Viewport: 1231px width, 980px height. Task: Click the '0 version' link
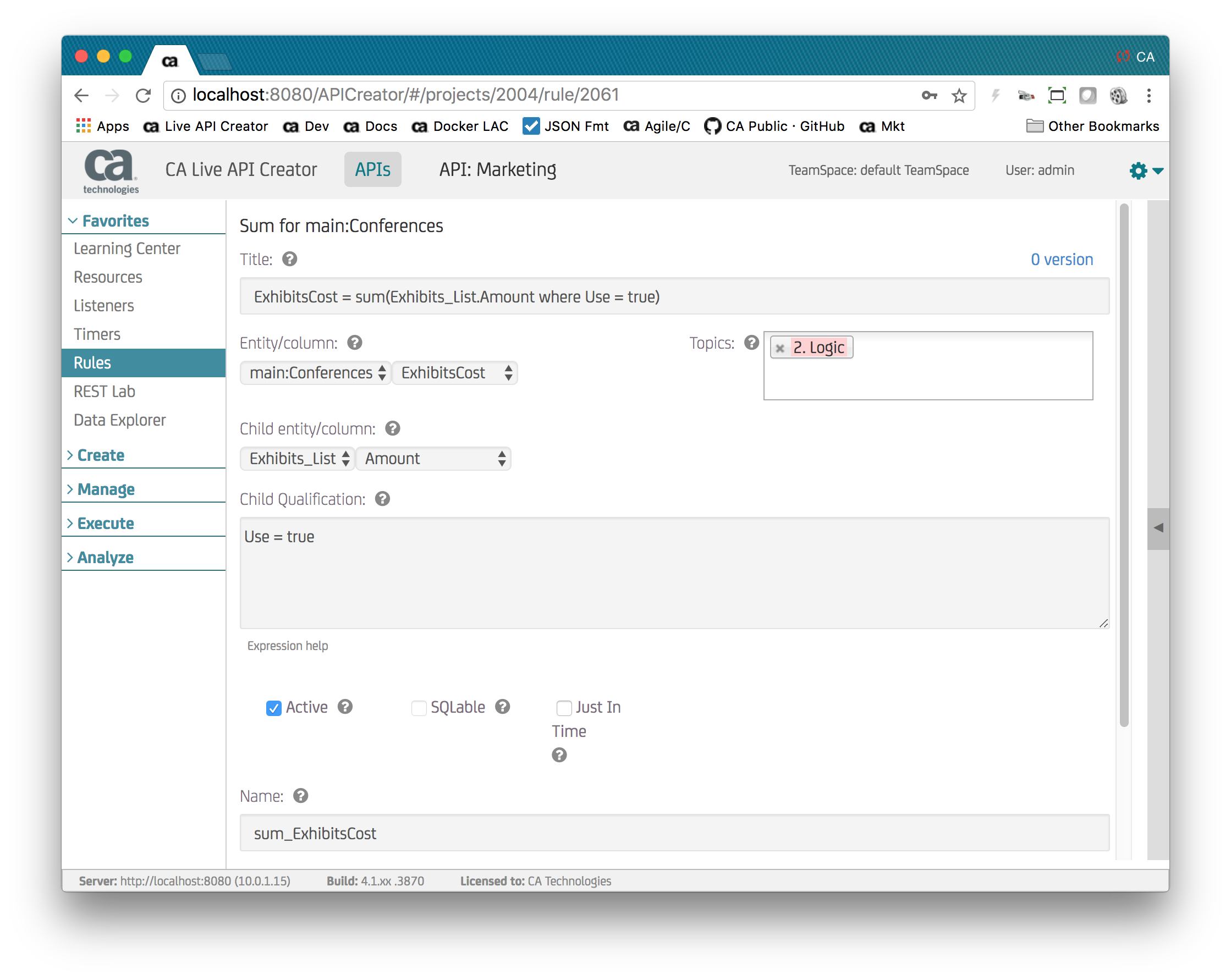[1062, 260]
